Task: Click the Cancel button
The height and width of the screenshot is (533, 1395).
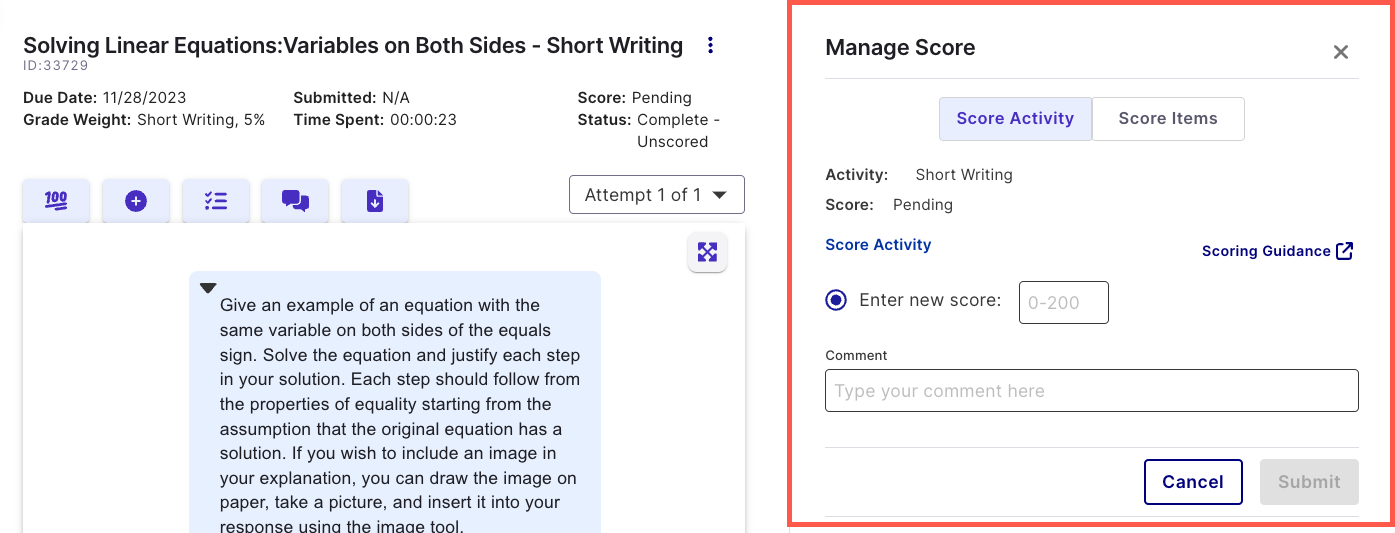Action: click(x=1193, y=482)
